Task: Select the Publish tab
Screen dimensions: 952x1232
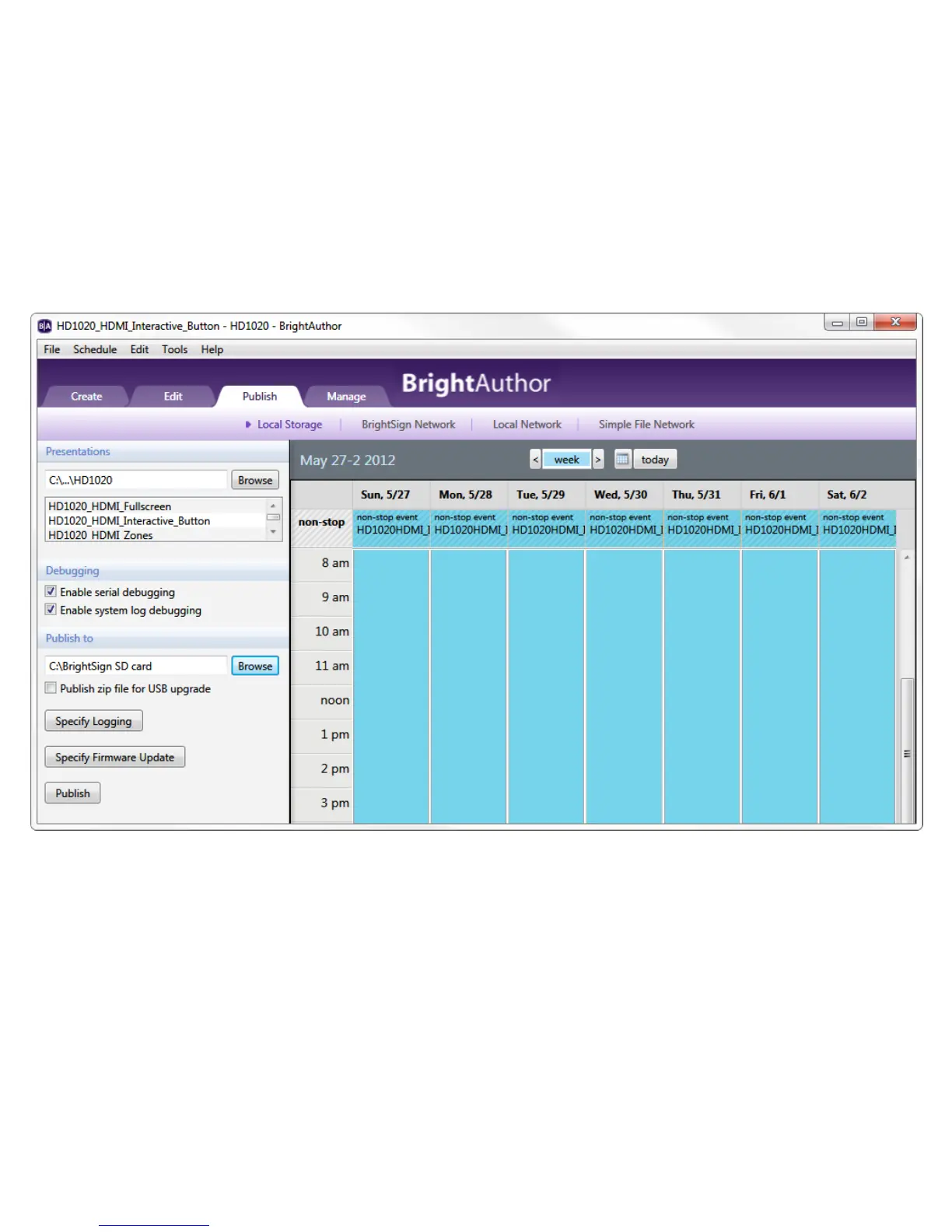Action: [259, 397]
